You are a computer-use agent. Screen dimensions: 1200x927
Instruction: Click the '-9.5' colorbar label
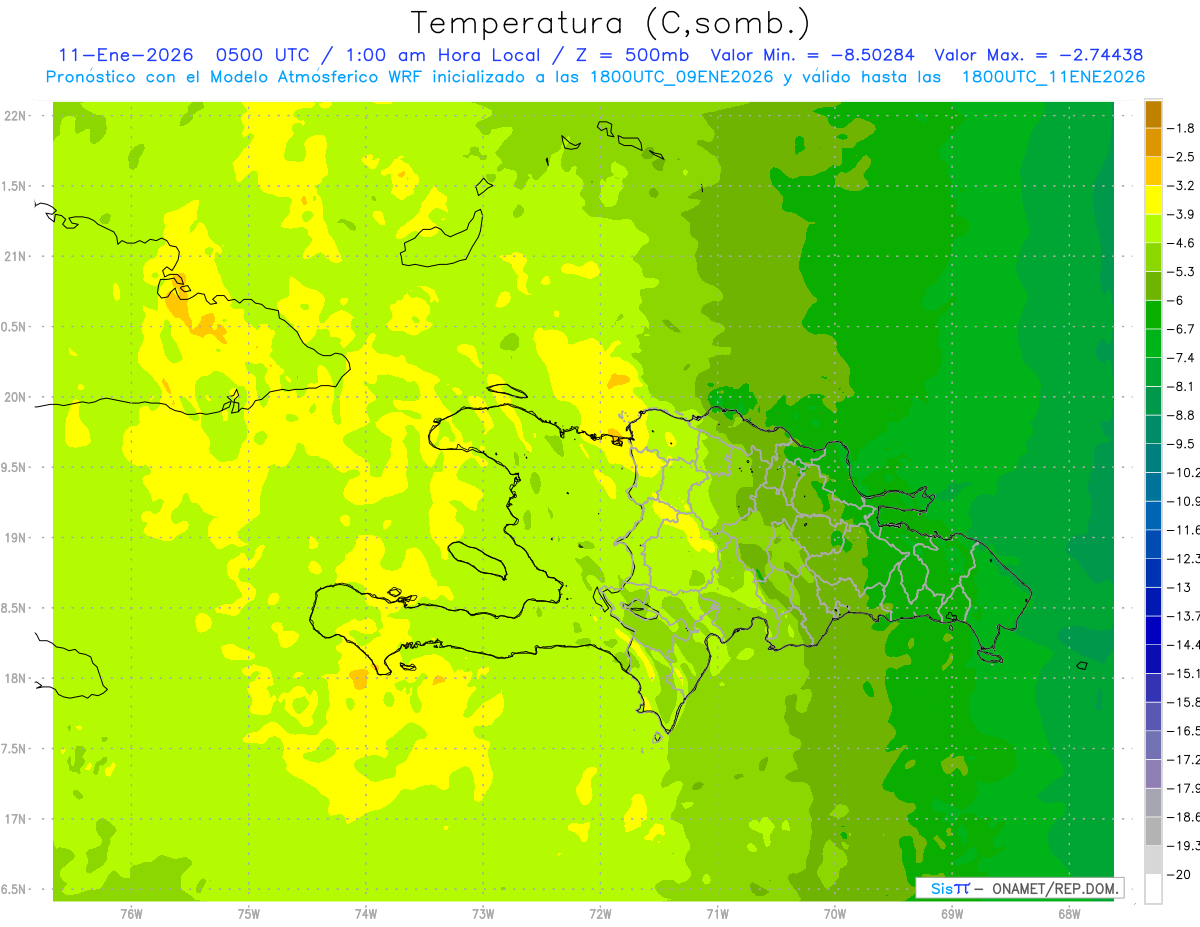click(1183, 444)
